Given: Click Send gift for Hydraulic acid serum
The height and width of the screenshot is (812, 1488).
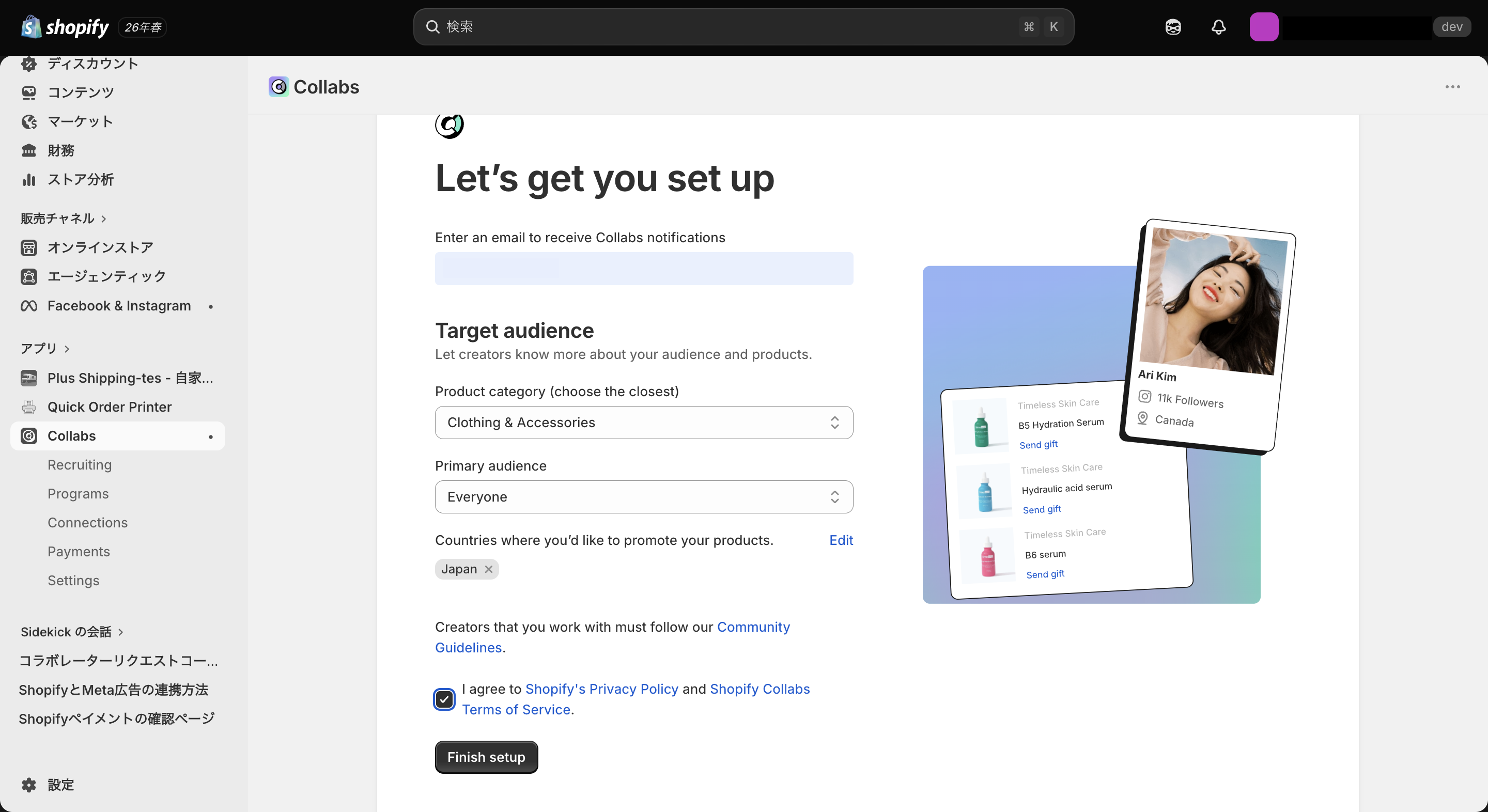Looking at the screenshot, I should pos(1042,509).
